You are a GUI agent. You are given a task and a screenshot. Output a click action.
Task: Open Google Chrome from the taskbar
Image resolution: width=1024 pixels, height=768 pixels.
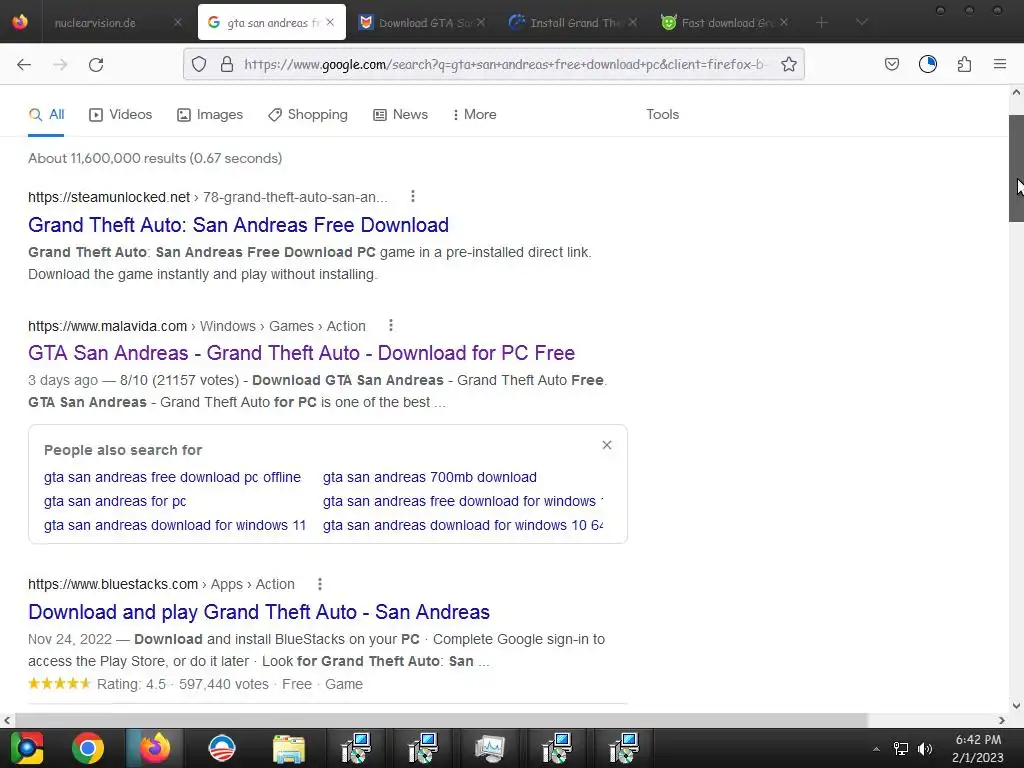pos(88,748)
